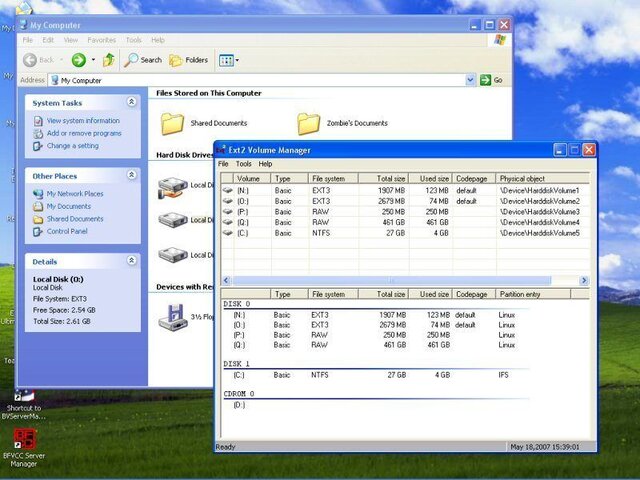Sort by Volume column header
This screenshot has height=480, width=640.
[x=252, y=178]
